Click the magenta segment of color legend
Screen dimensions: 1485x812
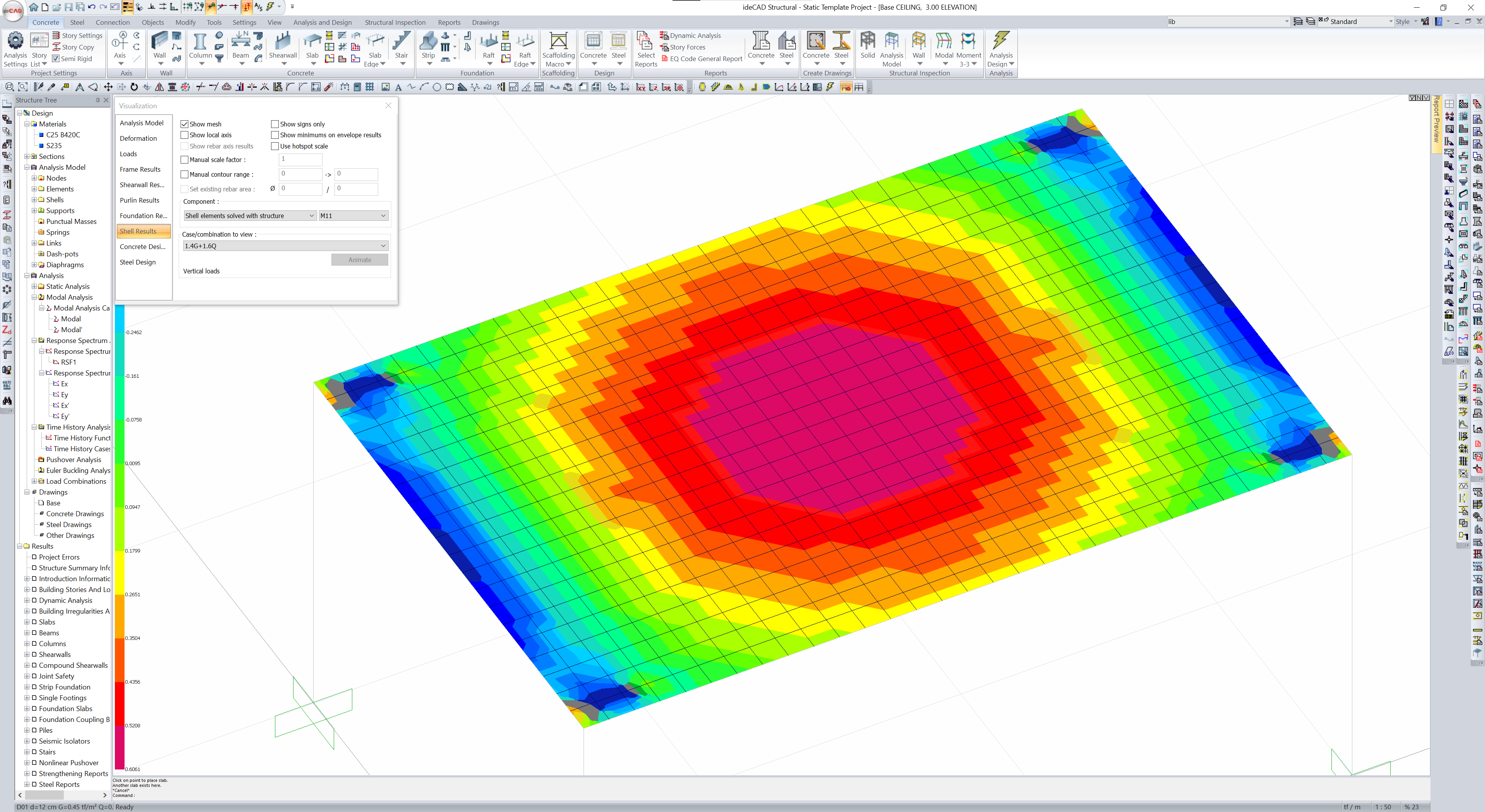120,747
